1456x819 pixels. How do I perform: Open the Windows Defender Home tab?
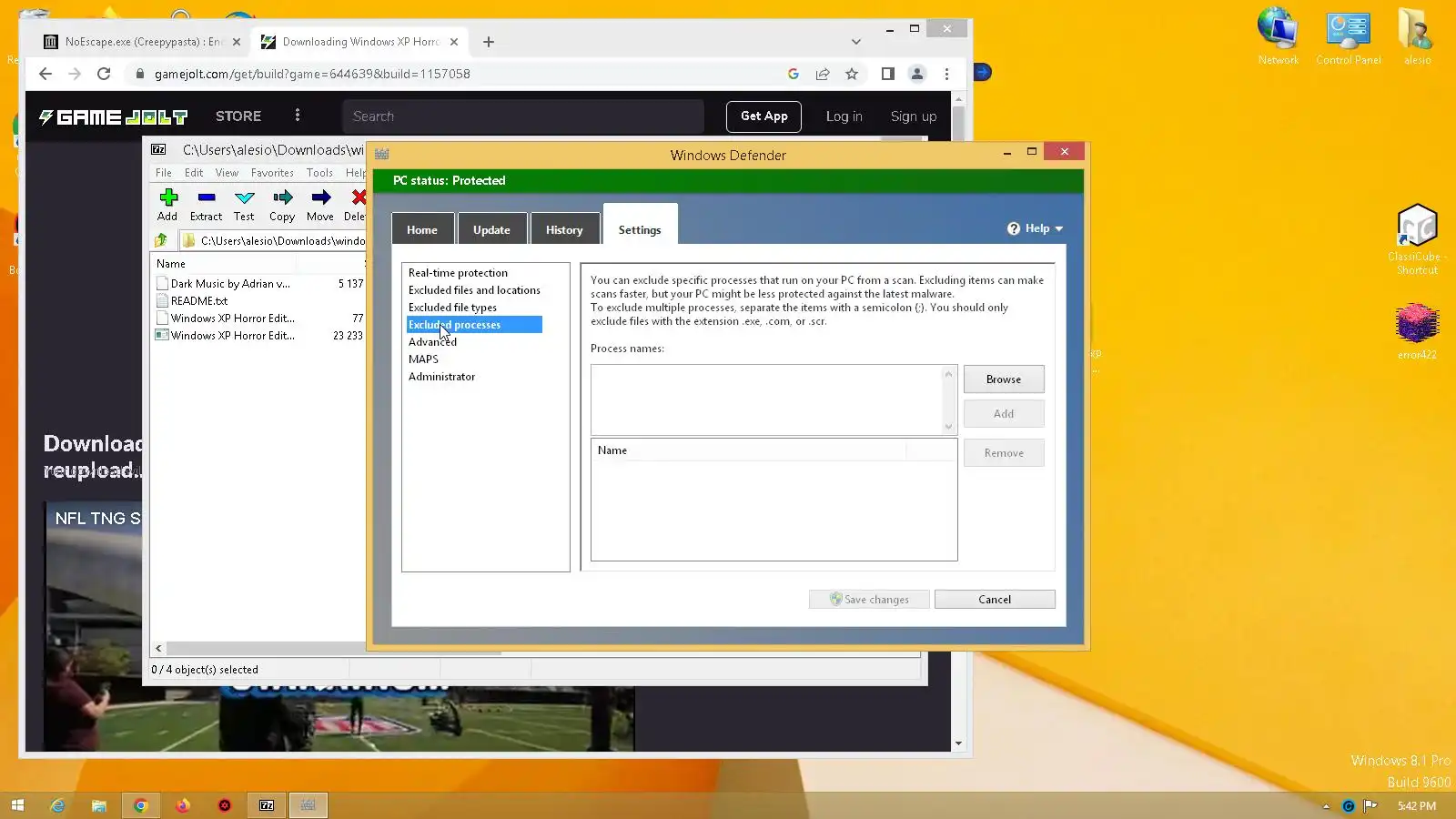[422, 229]
